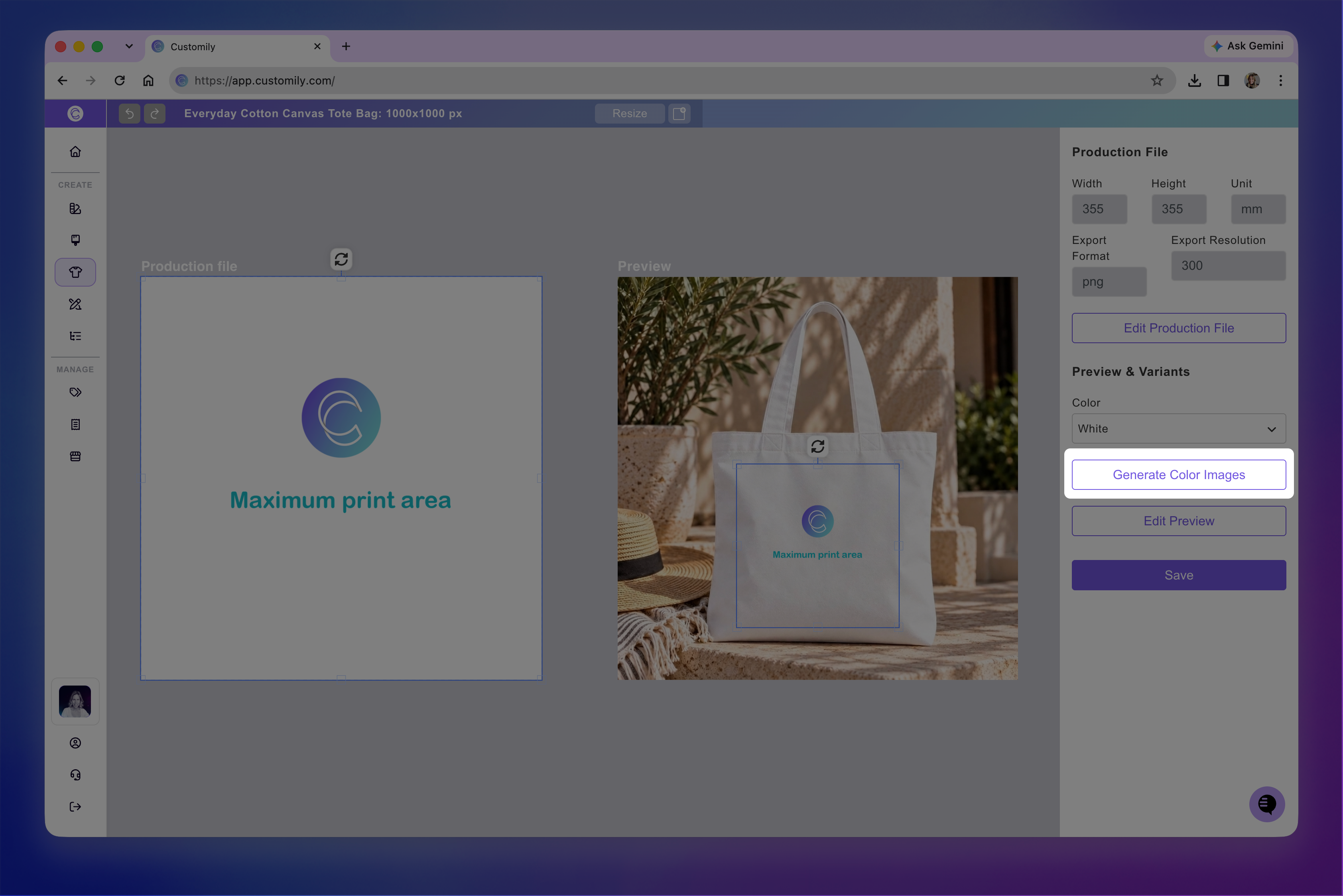Open the option sets list icon in the sidebar
The width and height of the screenshot is (1343, 896).
click(75, 336)
